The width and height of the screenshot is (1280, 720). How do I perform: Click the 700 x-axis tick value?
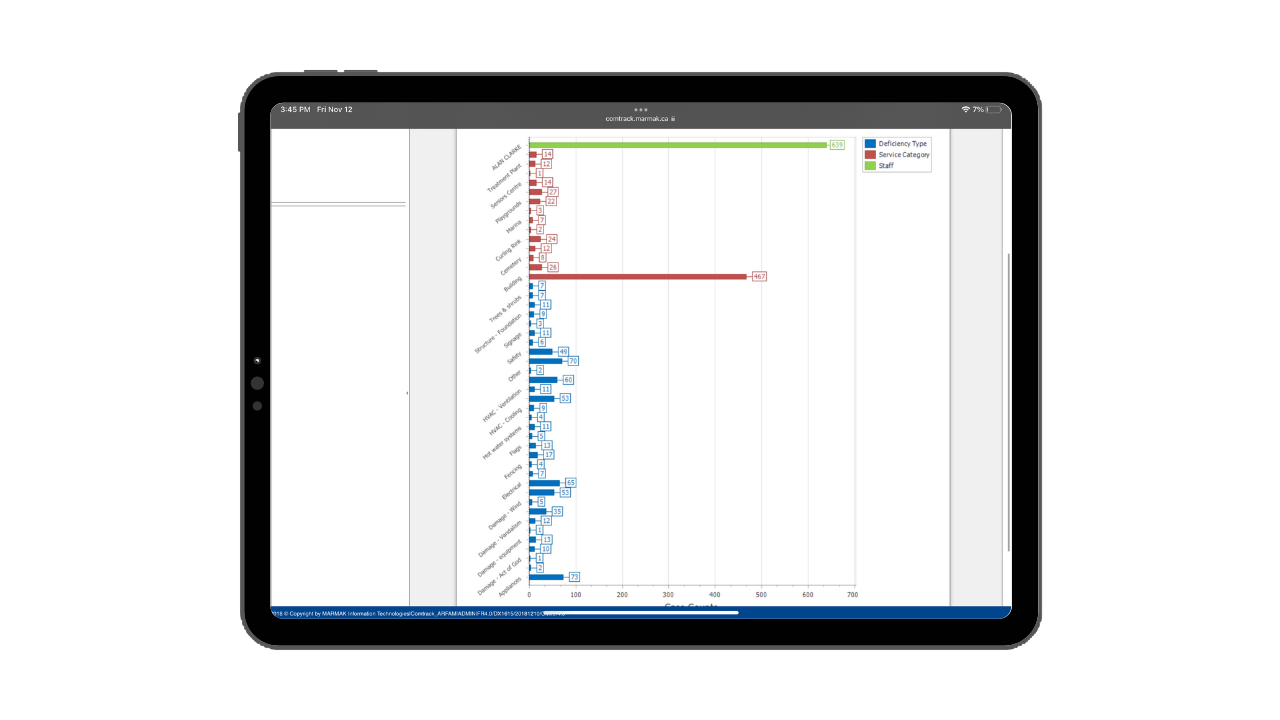click(852, 595)
